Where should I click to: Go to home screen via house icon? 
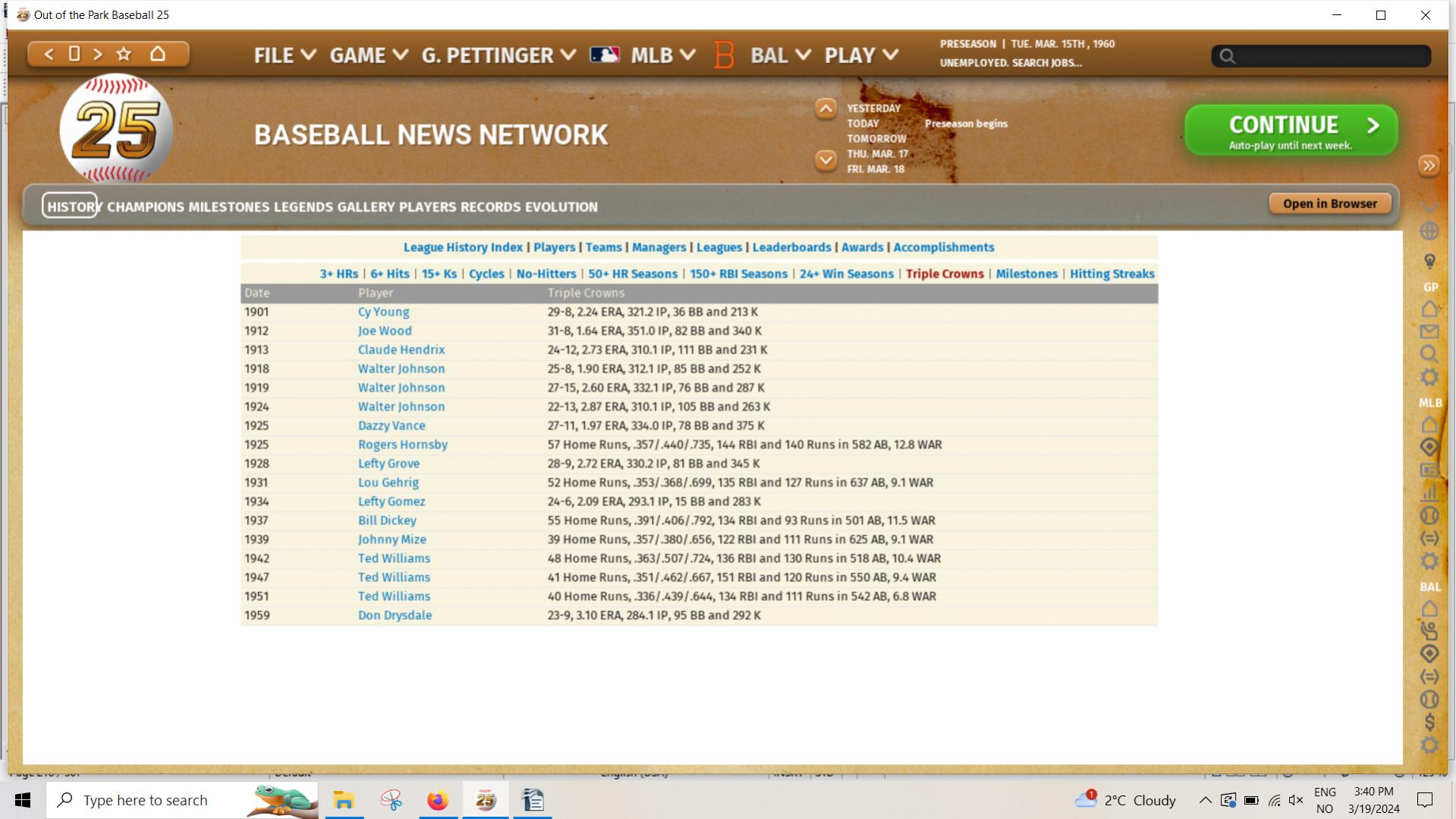tap(158, 54)
